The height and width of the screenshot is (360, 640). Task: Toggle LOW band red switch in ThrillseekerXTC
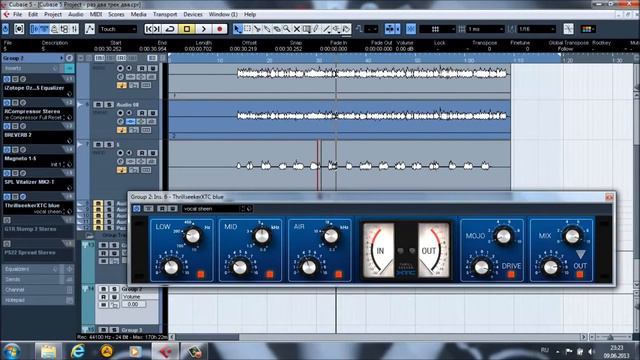point(201,274)
